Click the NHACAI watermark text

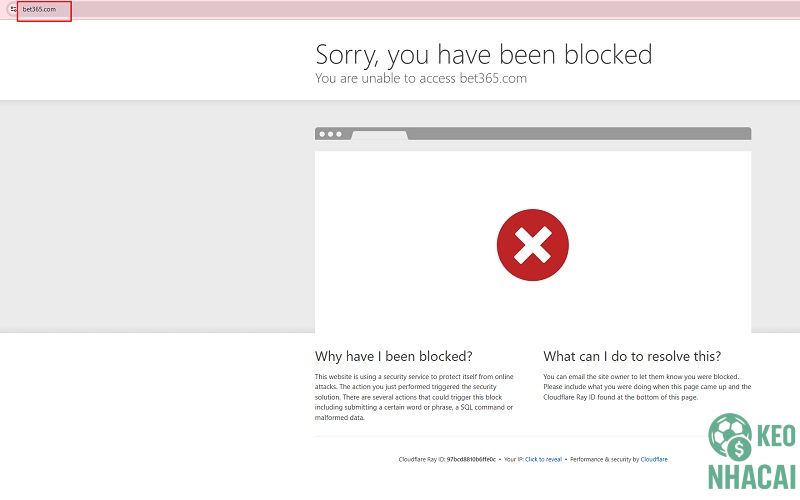tap(752, 477)
